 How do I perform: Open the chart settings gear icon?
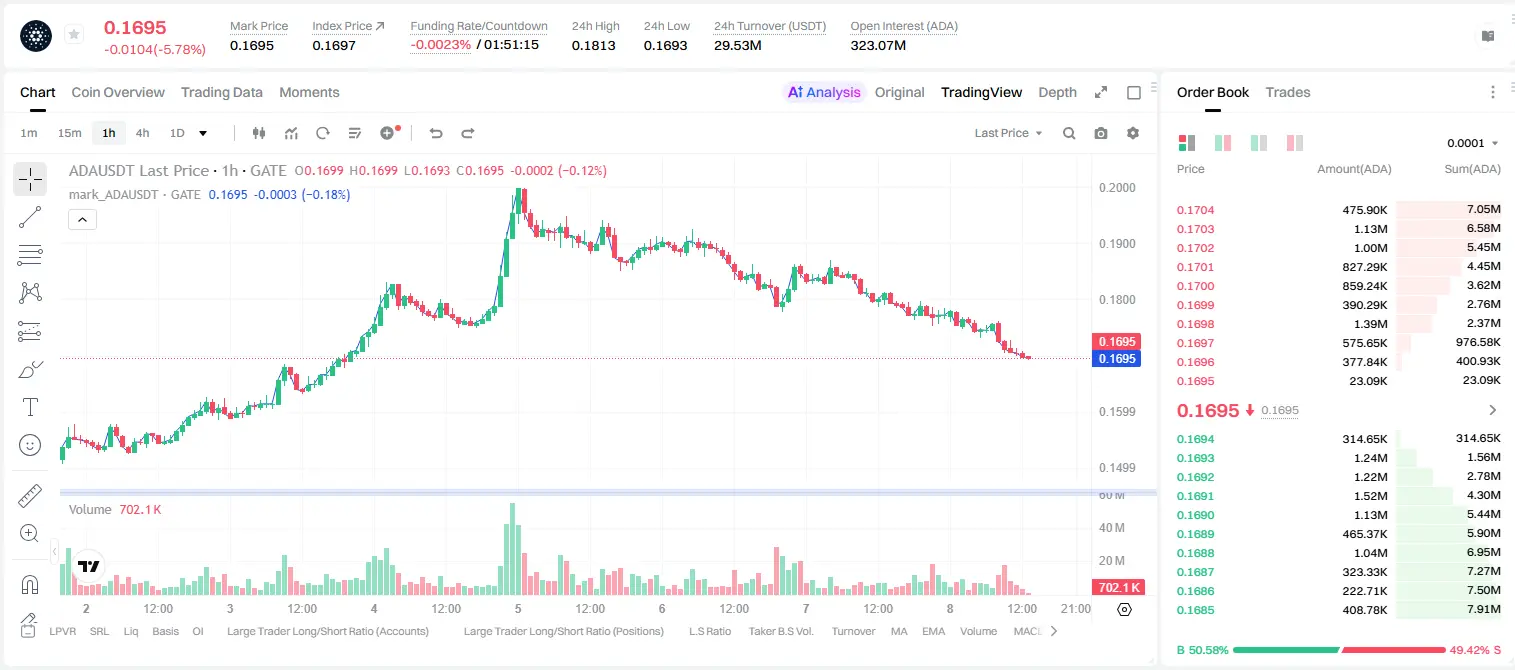(1133, 133)
